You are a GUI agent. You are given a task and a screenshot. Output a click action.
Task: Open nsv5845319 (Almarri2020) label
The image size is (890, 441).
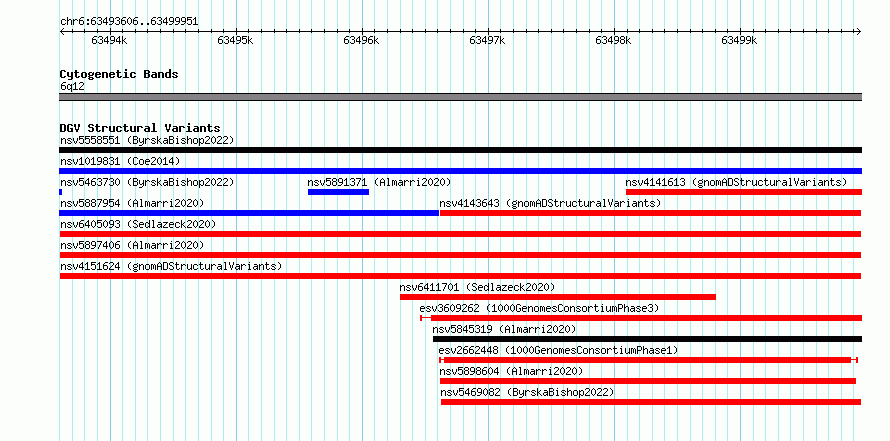[x=504, y=329]
